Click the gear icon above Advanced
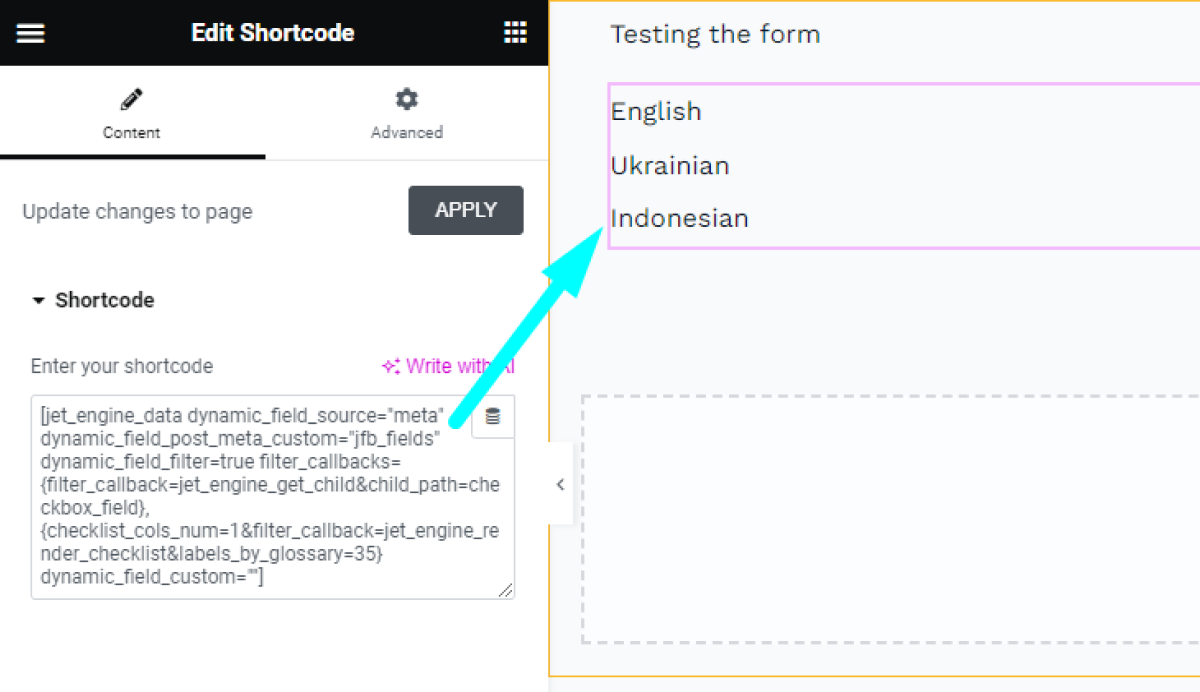This screenshot has height=692, width=1200. [x=406, y=98]
